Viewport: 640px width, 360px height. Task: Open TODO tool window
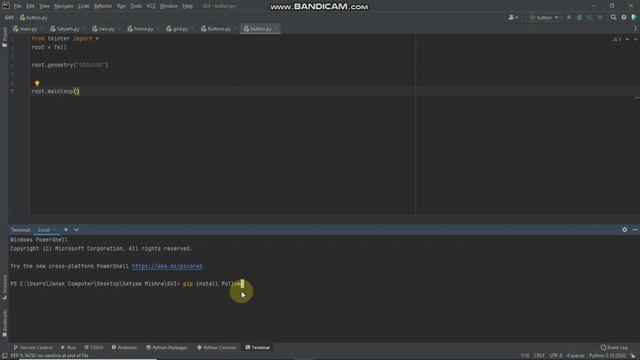click(x=94, y=348)
